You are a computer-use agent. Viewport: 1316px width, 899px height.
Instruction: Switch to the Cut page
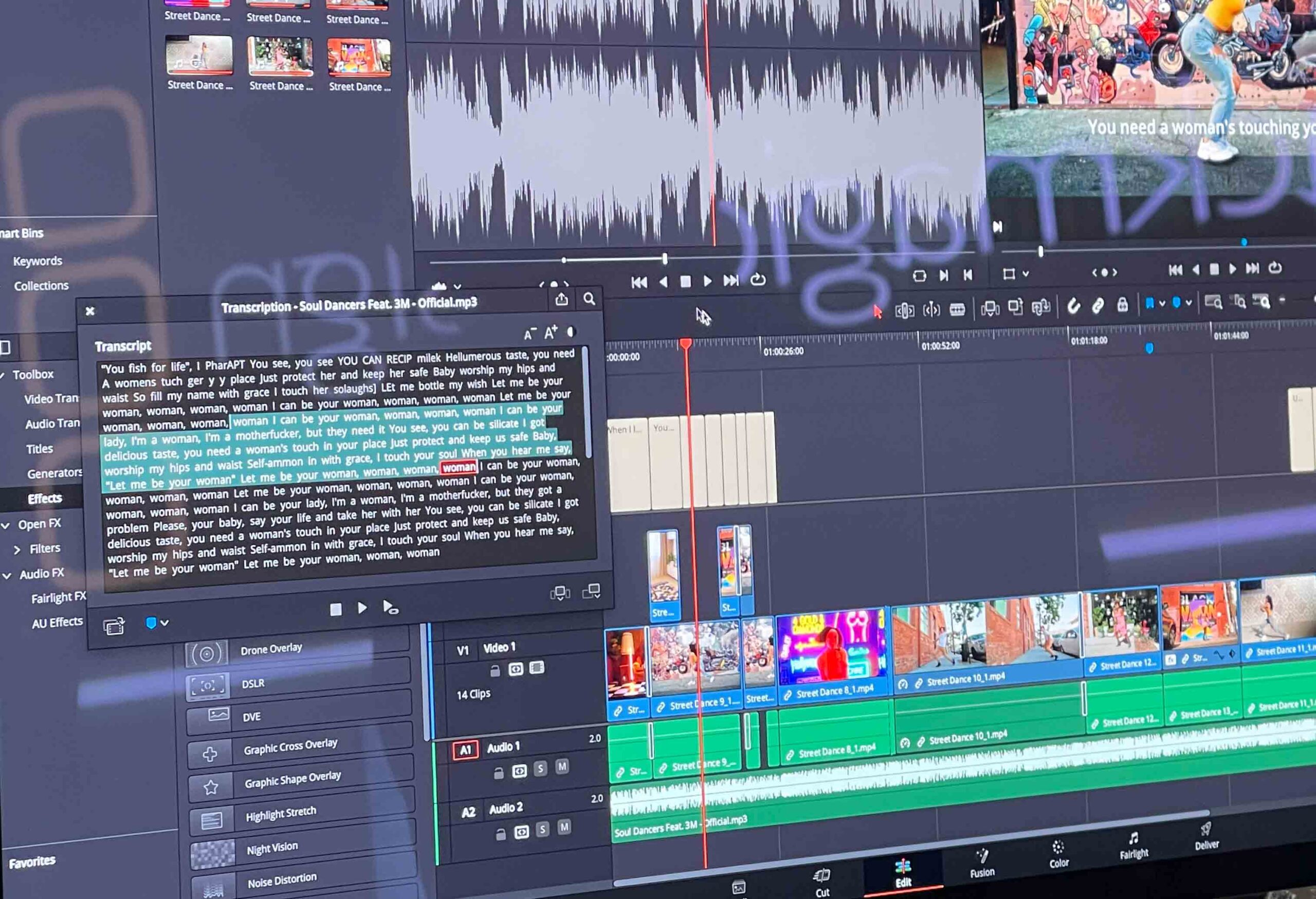(821, 882)
